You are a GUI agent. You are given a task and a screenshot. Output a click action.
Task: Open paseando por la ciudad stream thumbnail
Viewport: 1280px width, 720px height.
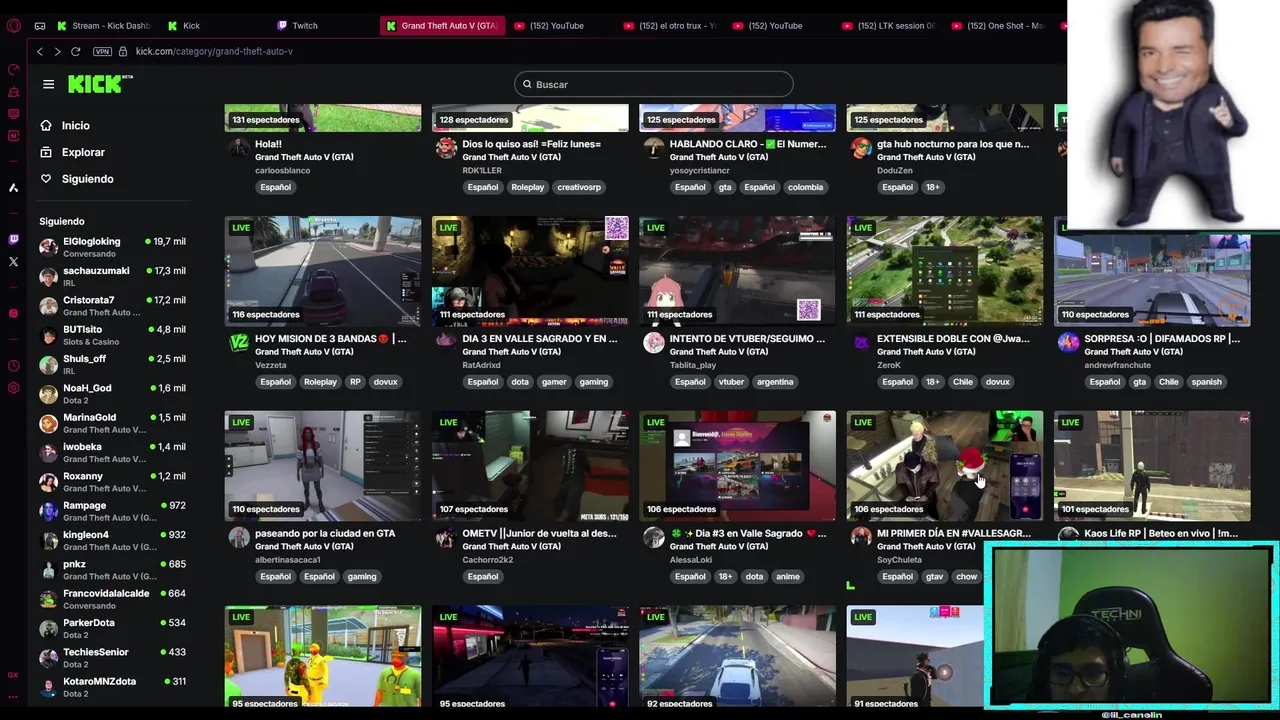[323, 466]
